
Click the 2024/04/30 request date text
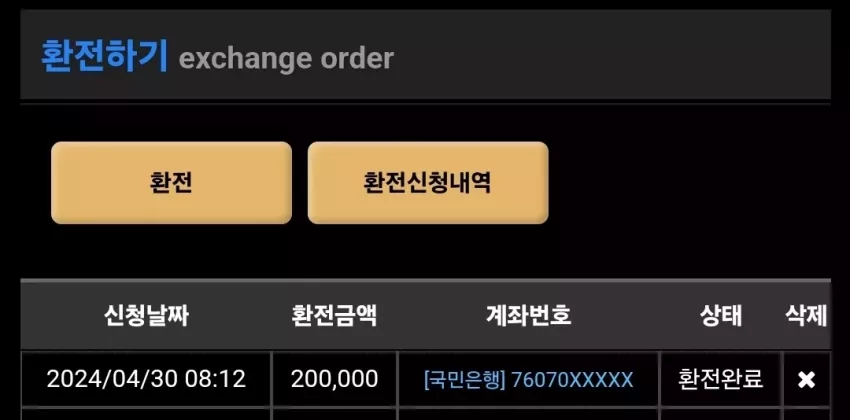pyautogui.click(x=112, y=379)
